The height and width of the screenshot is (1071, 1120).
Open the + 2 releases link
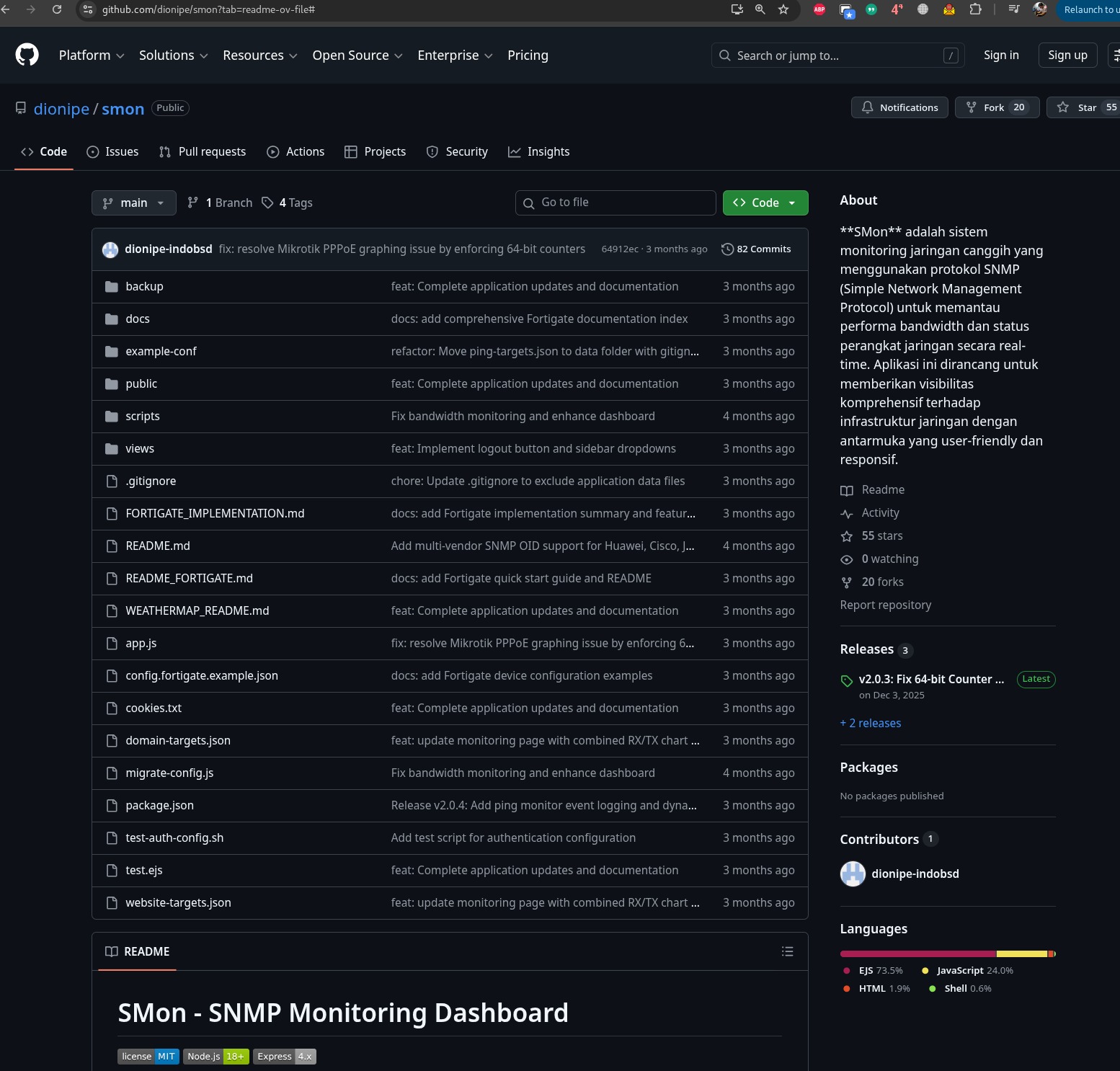[870, 723]
